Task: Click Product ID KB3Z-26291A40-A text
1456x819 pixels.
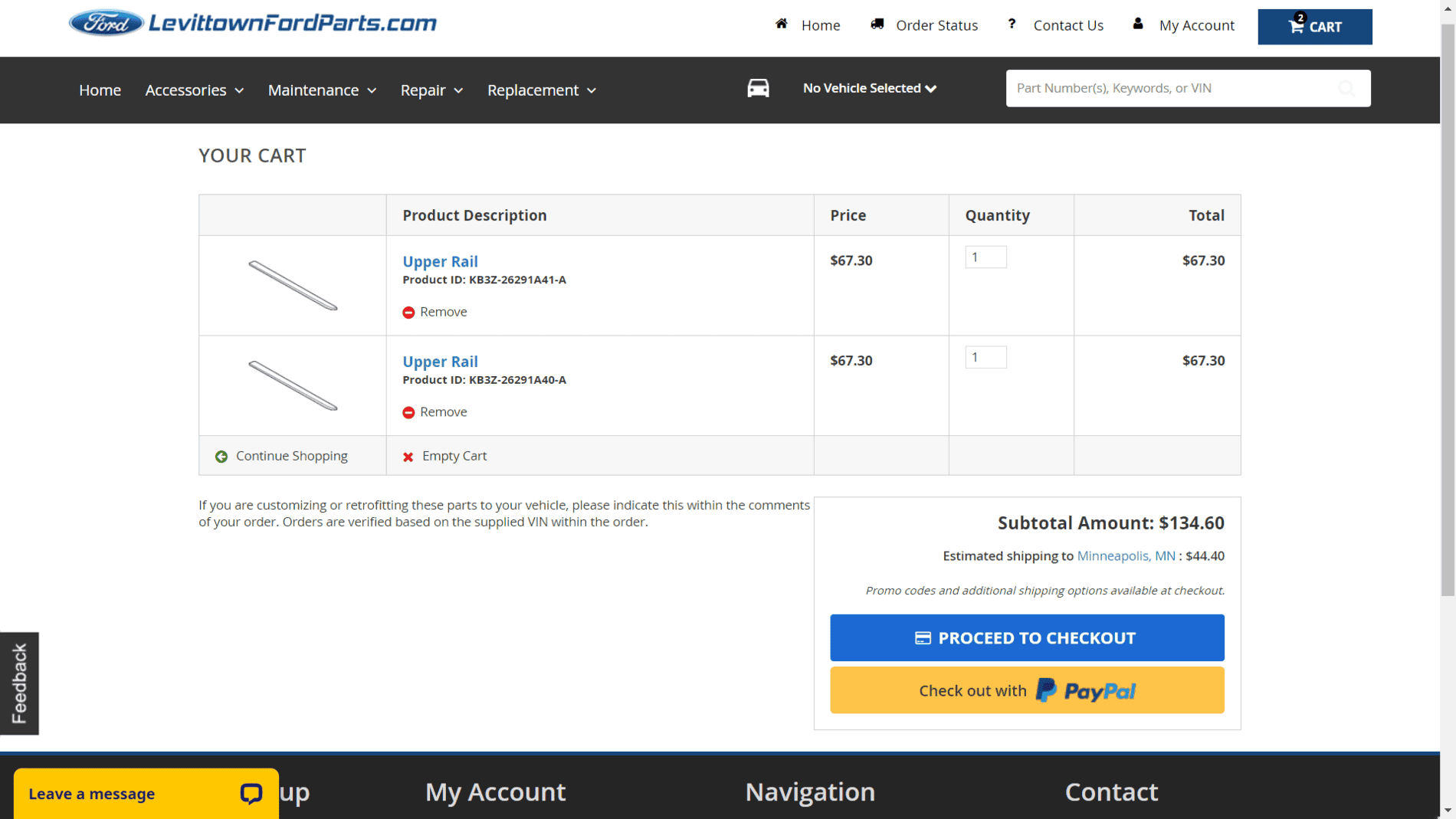Action: coord(484,380)
